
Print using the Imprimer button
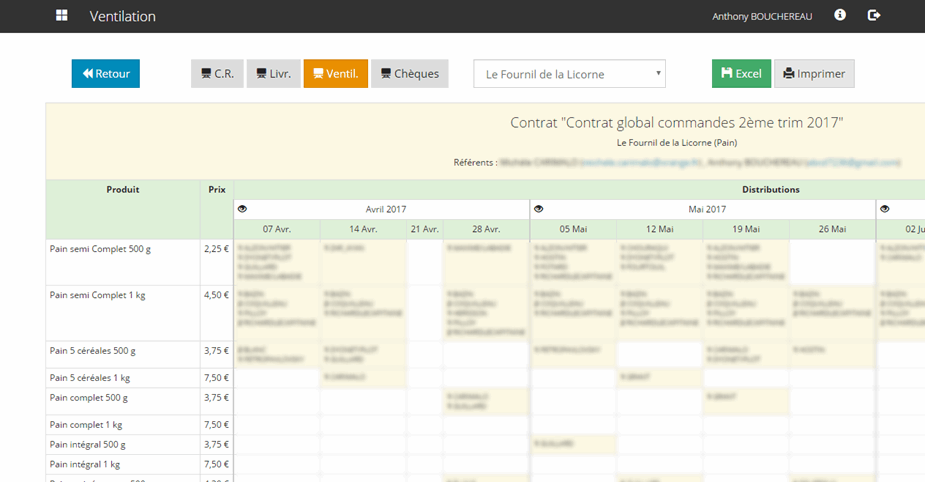tap(814, 74)
